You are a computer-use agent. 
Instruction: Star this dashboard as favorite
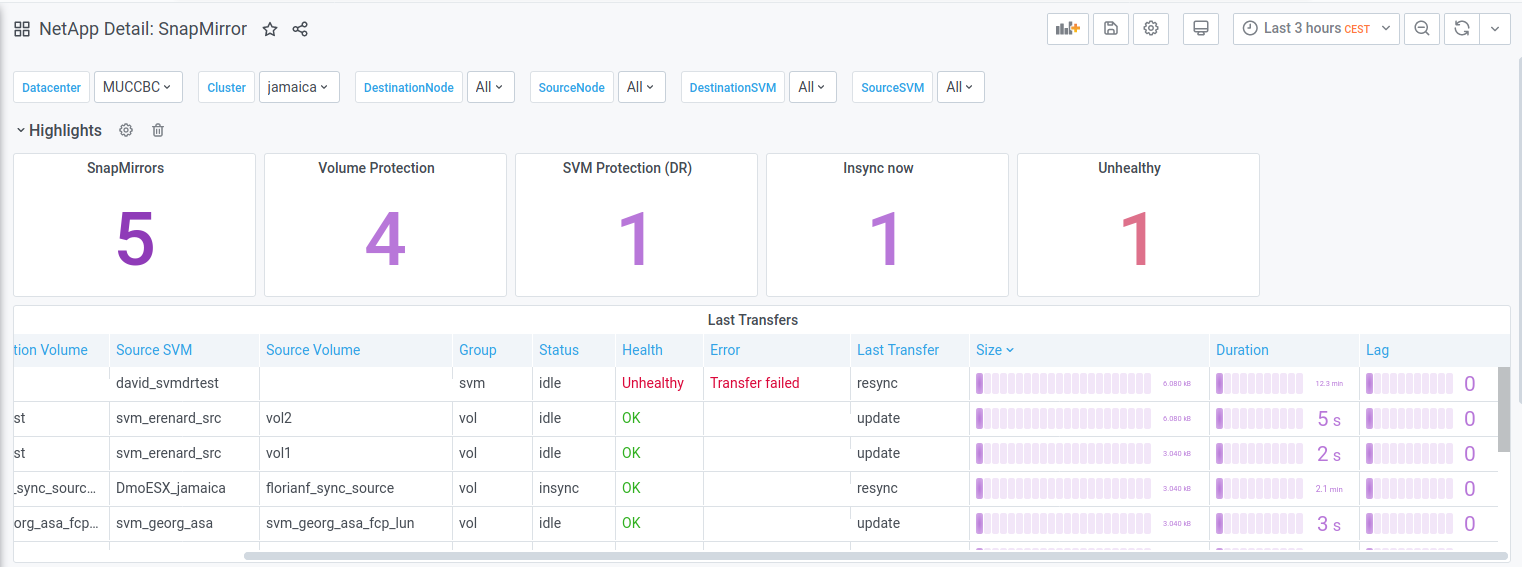pyautogui.click(x=270, y=29)
